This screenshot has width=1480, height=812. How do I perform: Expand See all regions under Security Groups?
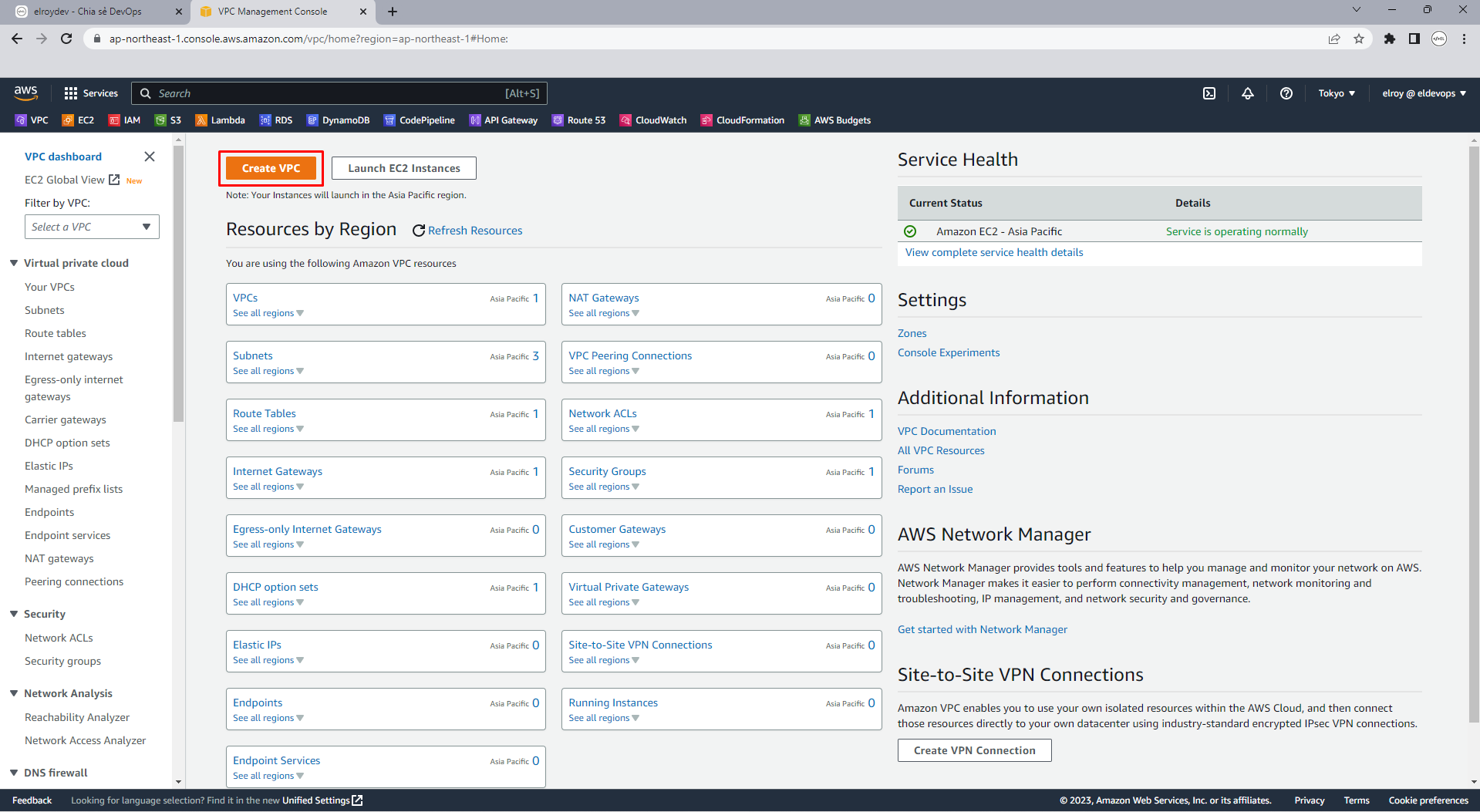604,487
